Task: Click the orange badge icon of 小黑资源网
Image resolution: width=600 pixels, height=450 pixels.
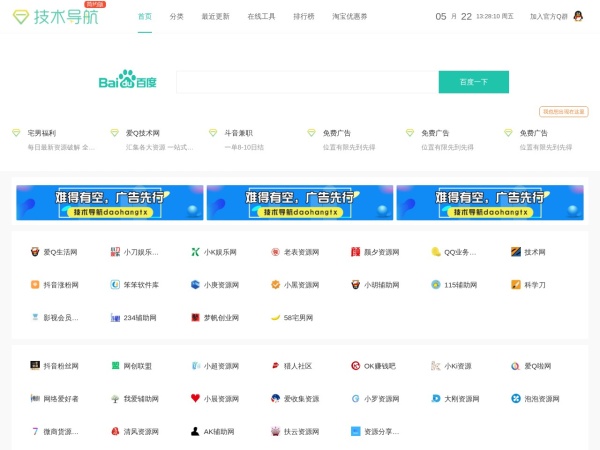Action: (x=275, y=285)
